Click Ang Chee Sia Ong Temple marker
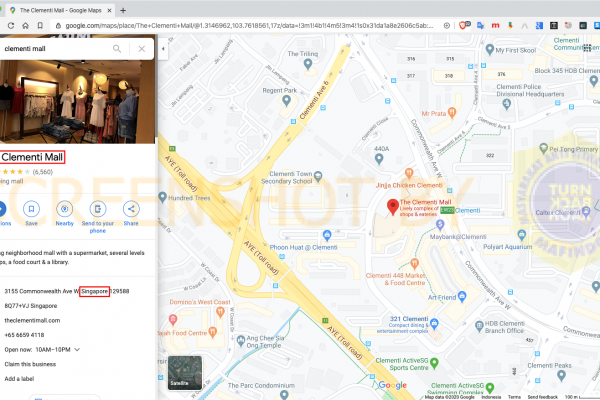 [241, 340]
